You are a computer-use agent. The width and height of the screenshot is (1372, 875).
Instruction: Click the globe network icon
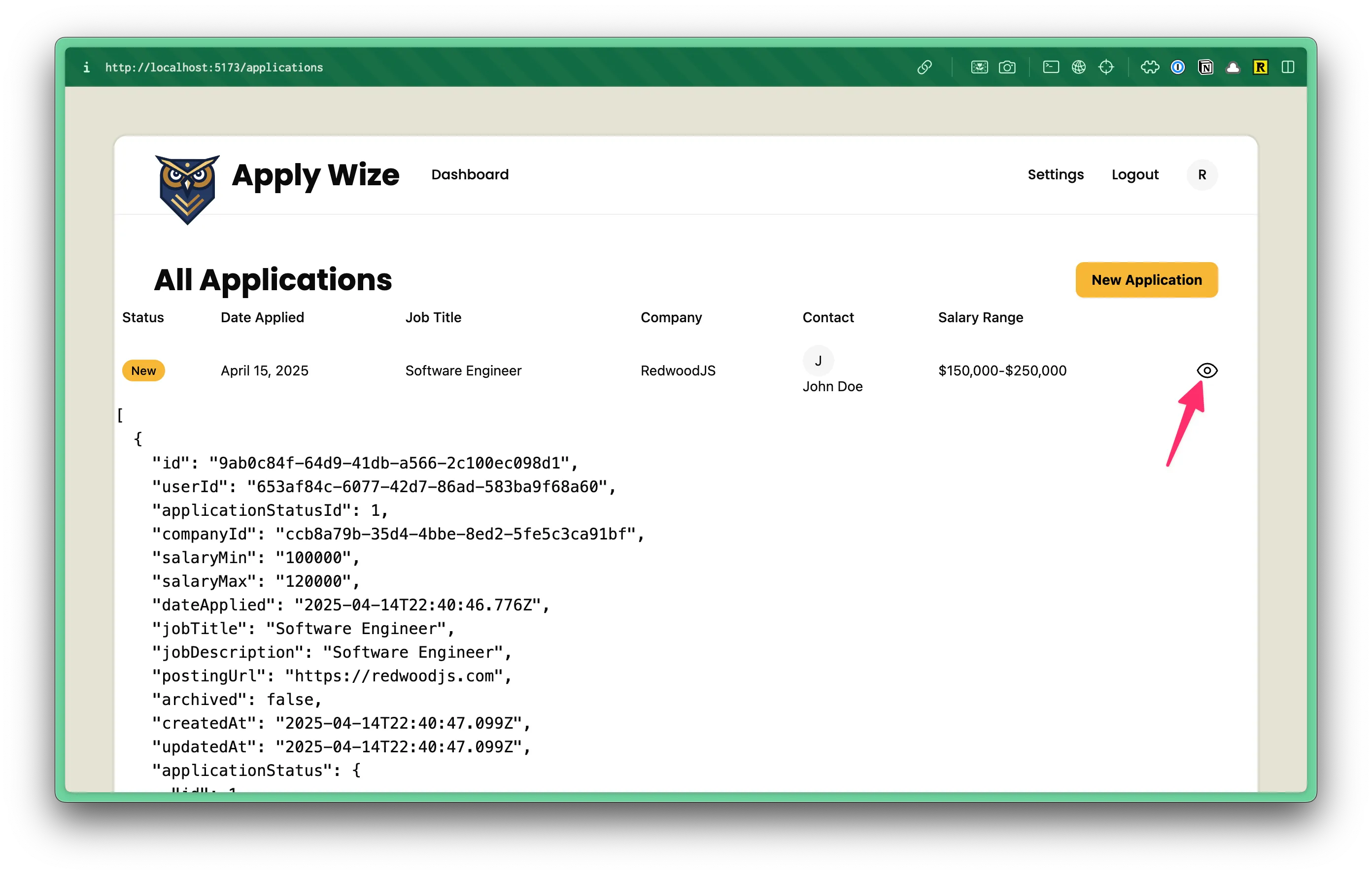1078,67
